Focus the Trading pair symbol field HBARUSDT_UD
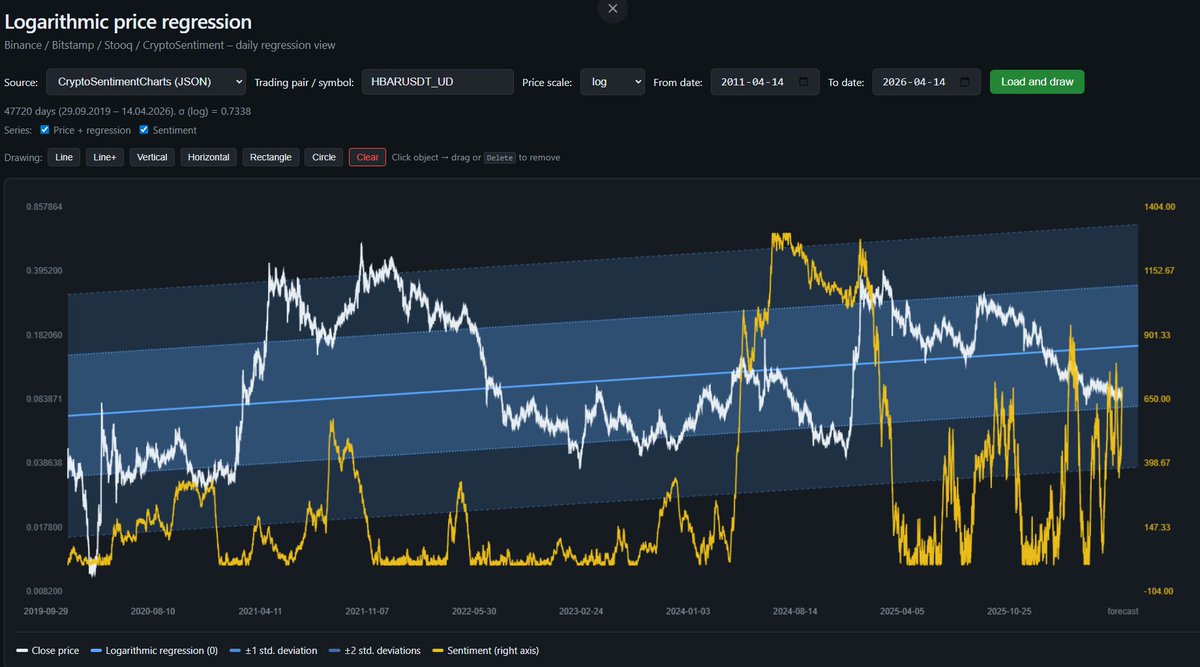Viewport: 1200px width, 667px height. 437,82
